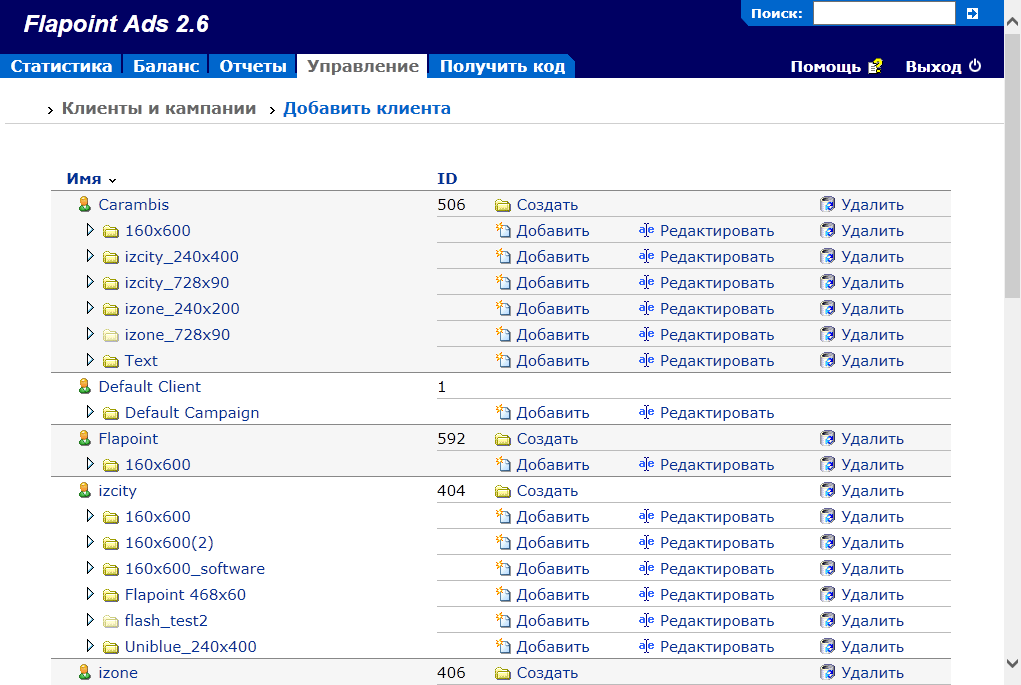Expand the izone_240x200 campaign triangle

[x=90, y=308]
